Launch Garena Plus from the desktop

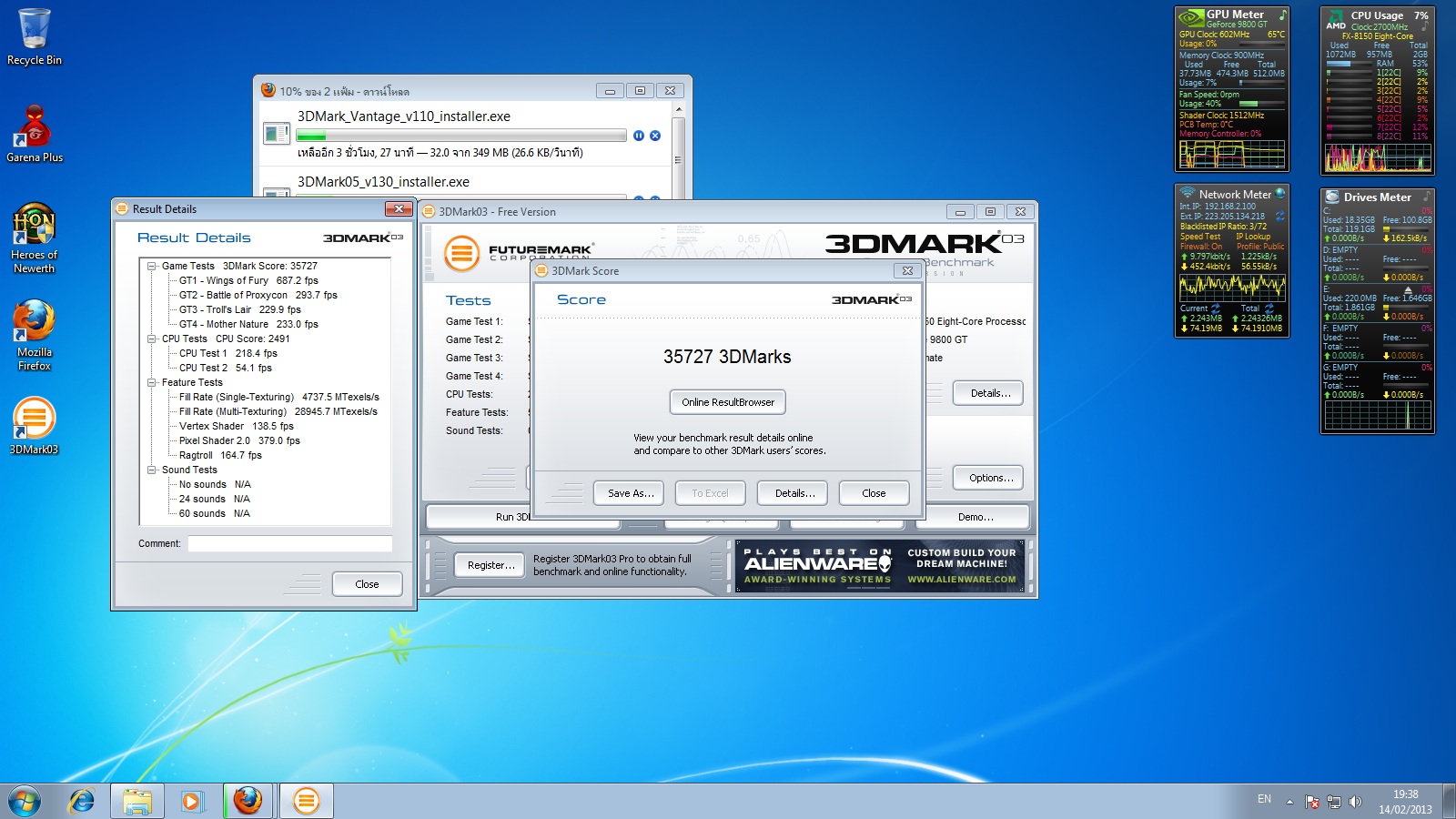click(35, 134)
